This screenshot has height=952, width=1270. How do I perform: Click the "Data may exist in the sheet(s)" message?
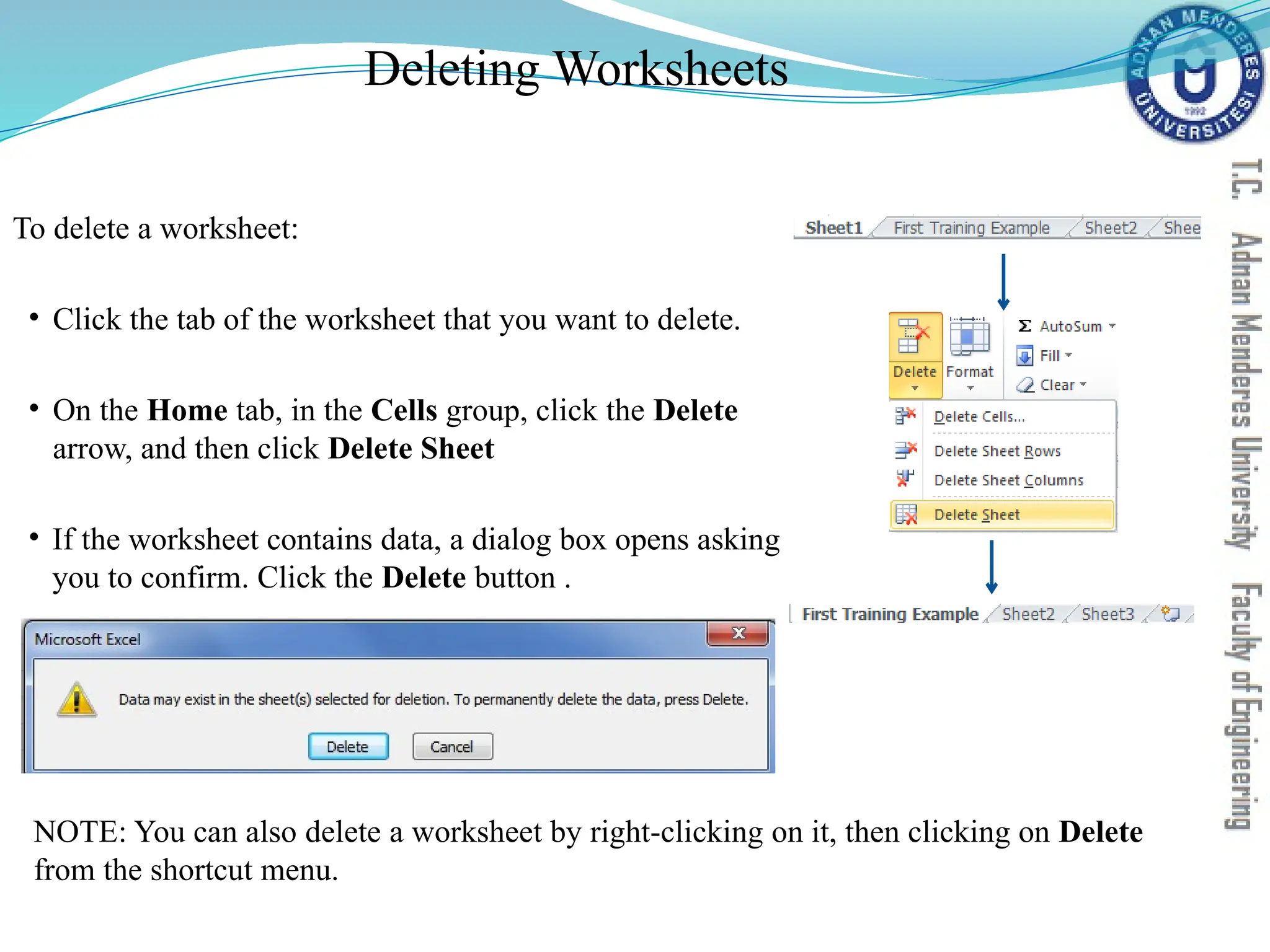[433, 699]
